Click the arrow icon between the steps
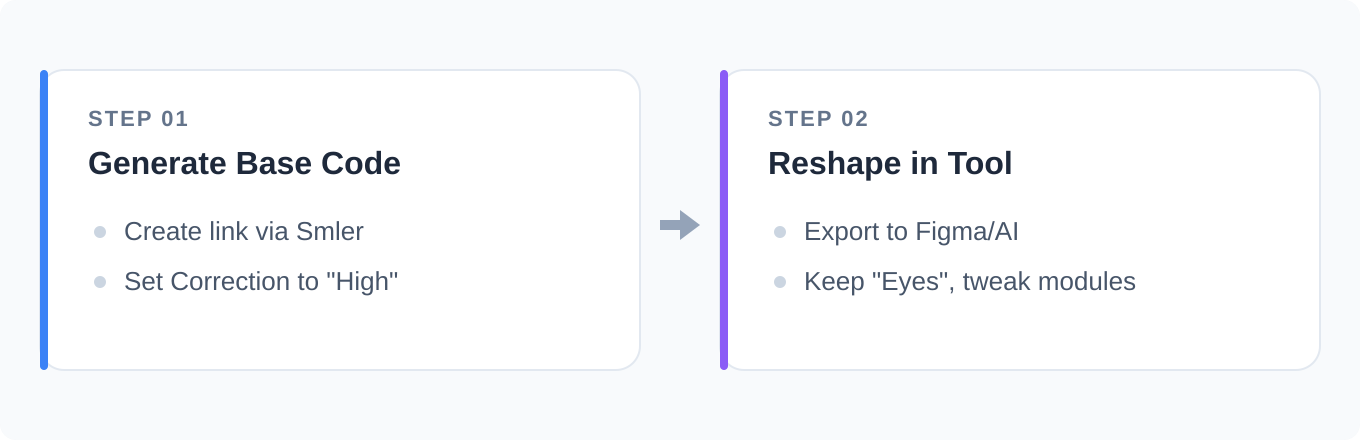Screen dimensions: 1360x440 click(680, 225)
